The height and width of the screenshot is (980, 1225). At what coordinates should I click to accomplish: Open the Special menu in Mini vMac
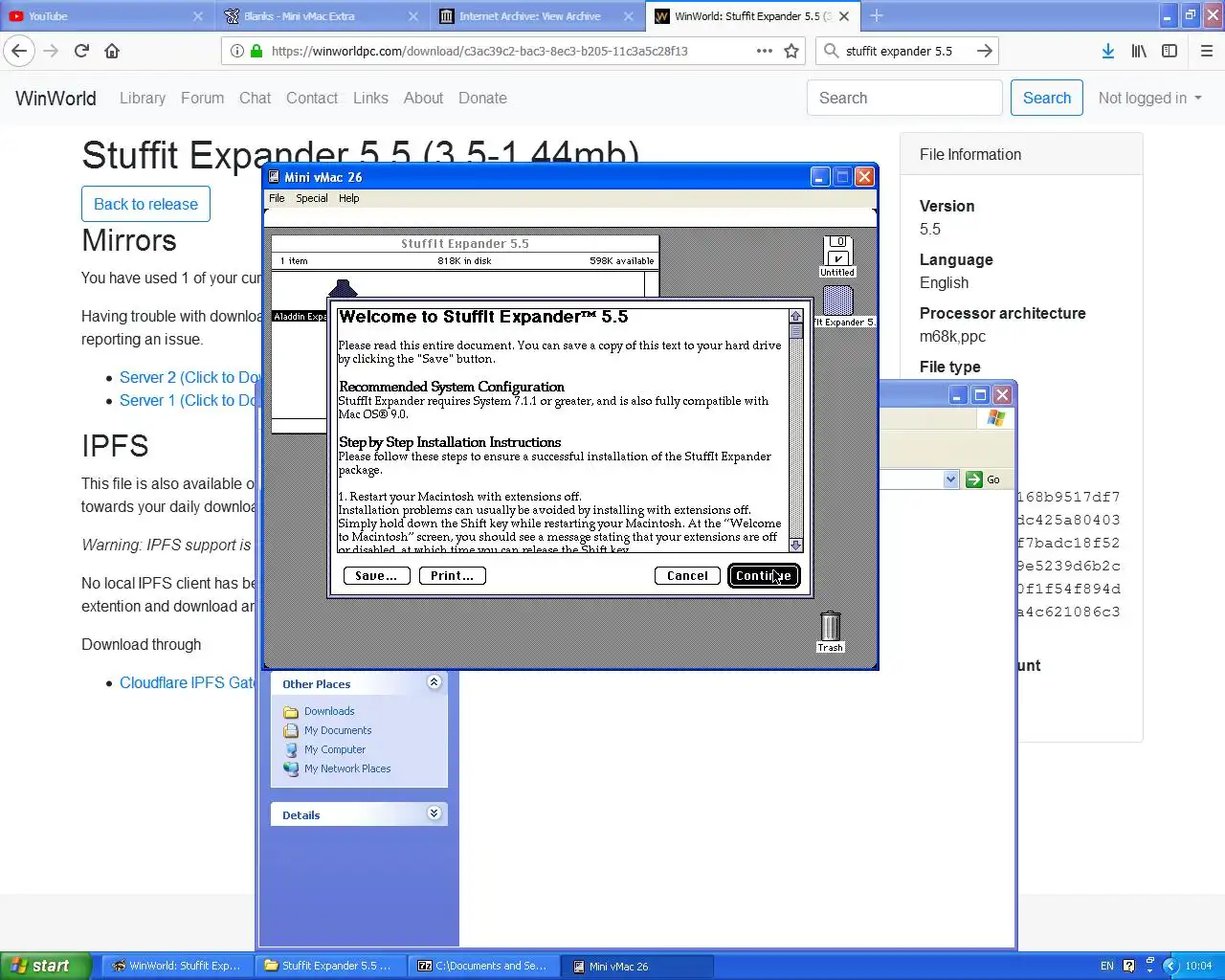(x=311, y=198)
